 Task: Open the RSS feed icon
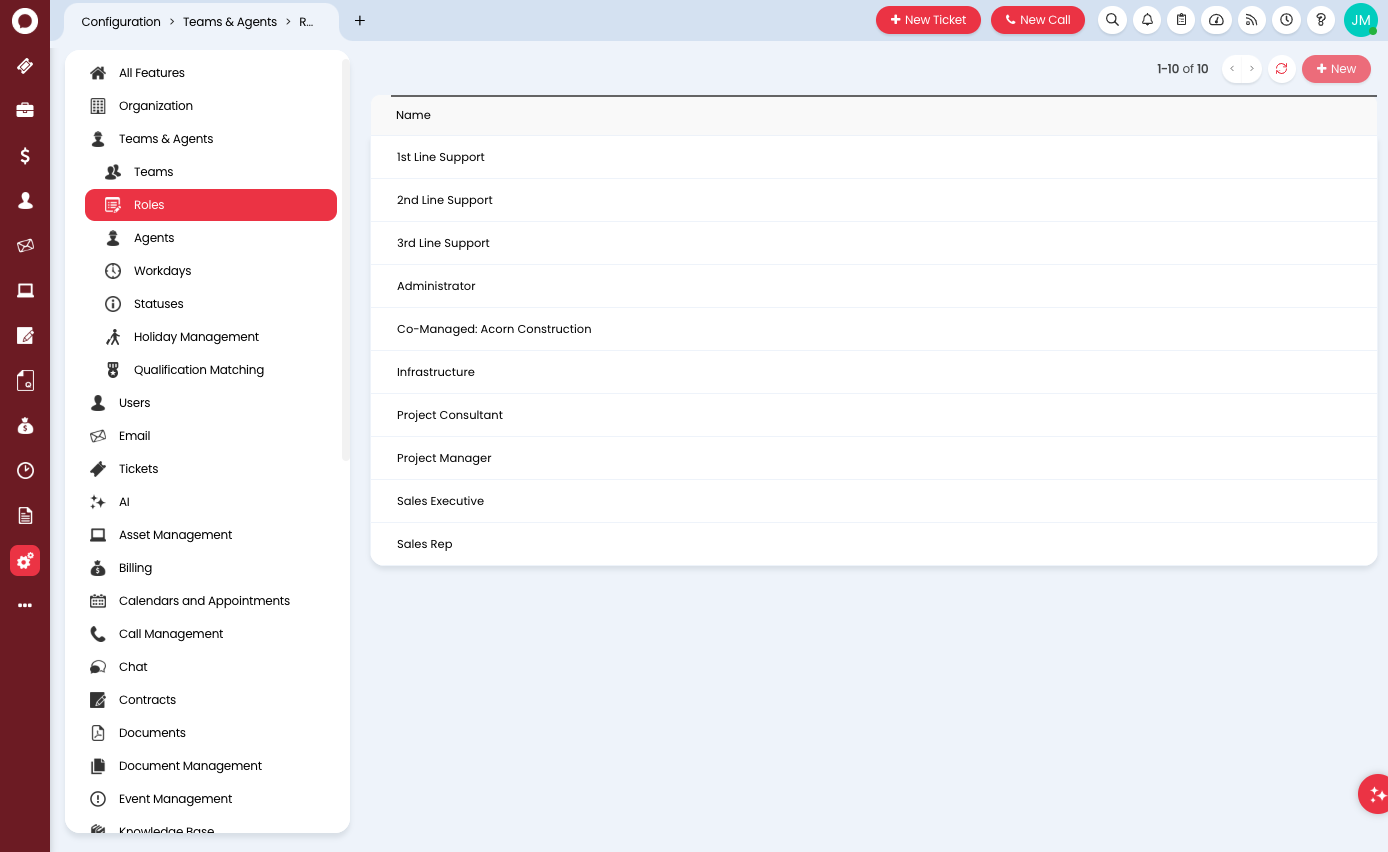click(x=1251, y=20)
